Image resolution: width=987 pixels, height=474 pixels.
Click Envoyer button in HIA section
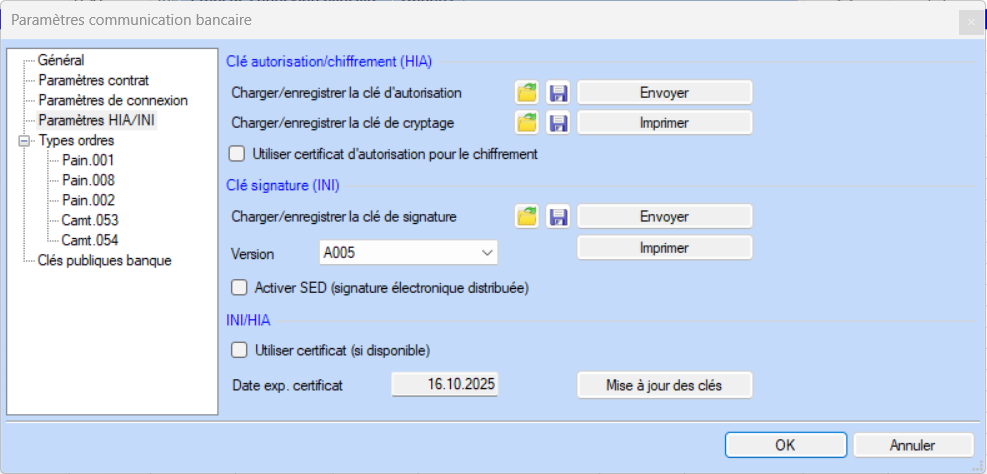coord(664,93)
